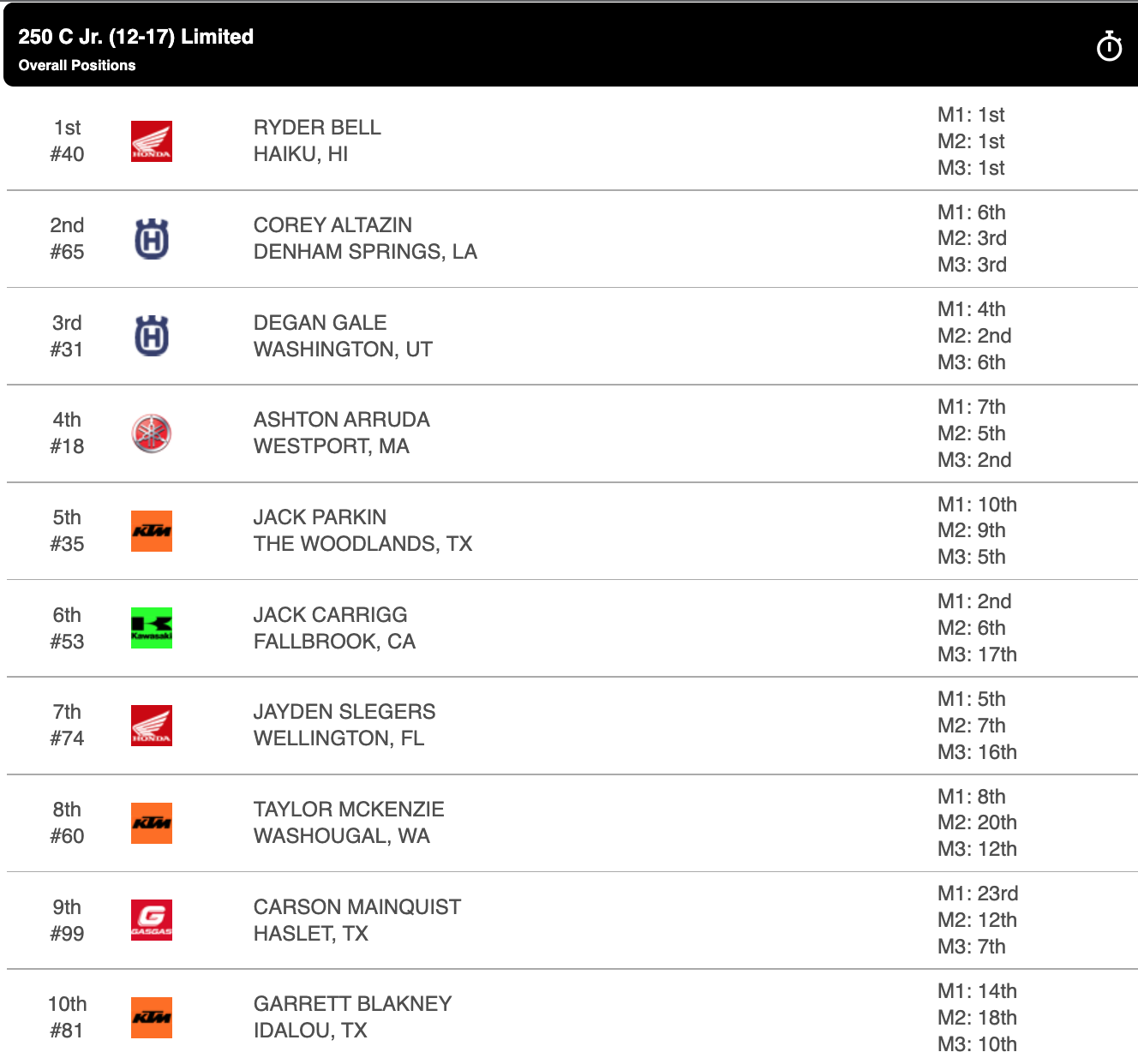Click the Overall Positions subtitle
The width and height of the screenshot is (1138, 1064).
pos(77,65)
